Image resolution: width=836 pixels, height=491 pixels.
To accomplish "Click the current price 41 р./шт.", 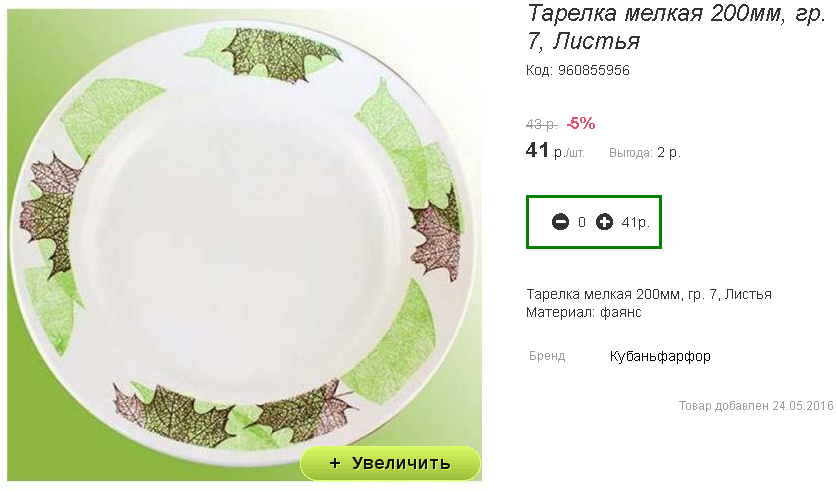I will [x=555, y=151].
